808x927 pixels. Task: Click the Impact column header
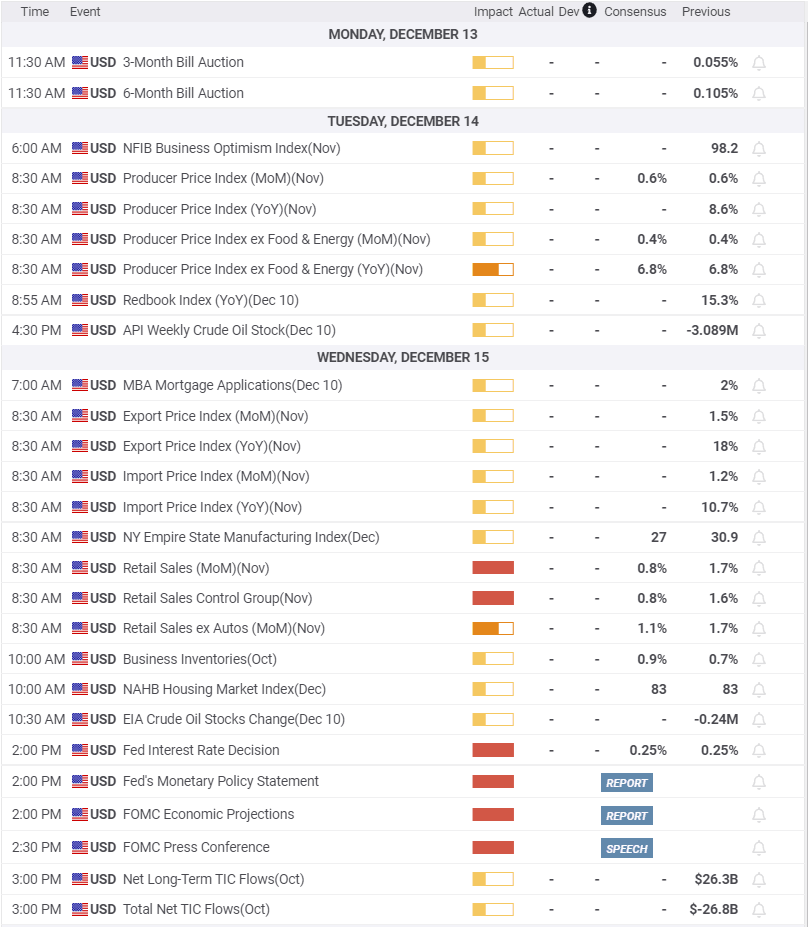point(493,12)
